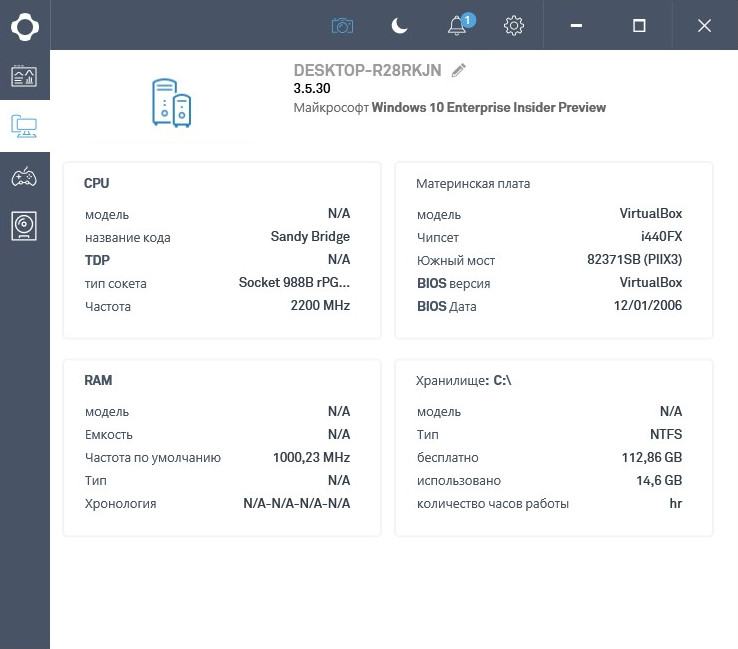Viewport: 738px width, 649px height.
Task: Click the название кода label
Action: point(128,238)
